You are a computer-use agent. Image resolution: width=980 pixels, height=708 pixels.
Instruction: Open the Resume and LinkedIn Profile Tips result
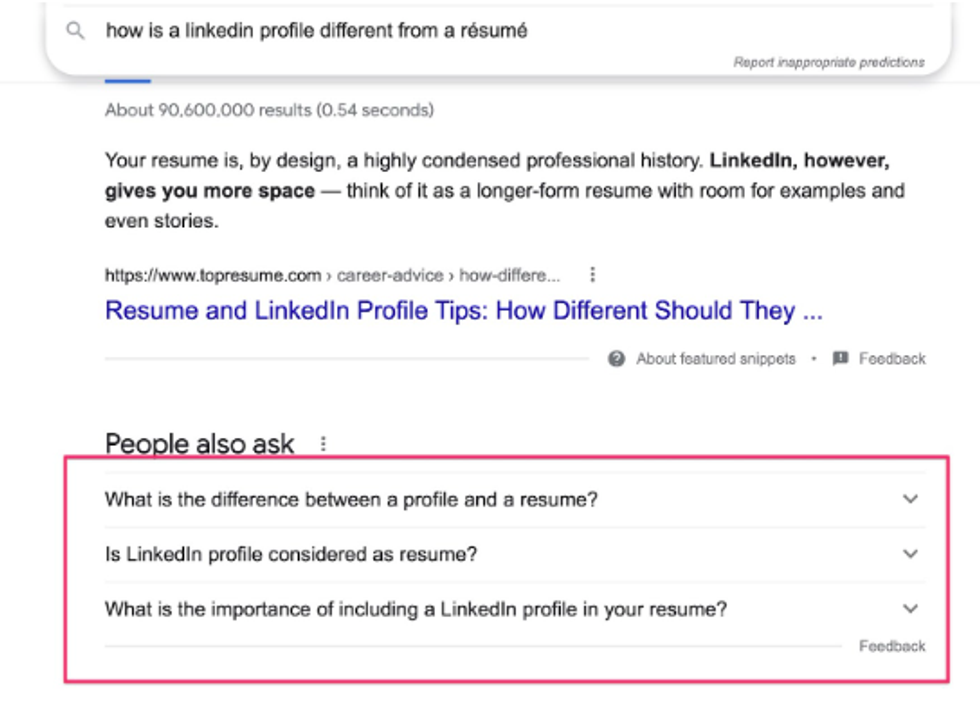click(463, 311)
